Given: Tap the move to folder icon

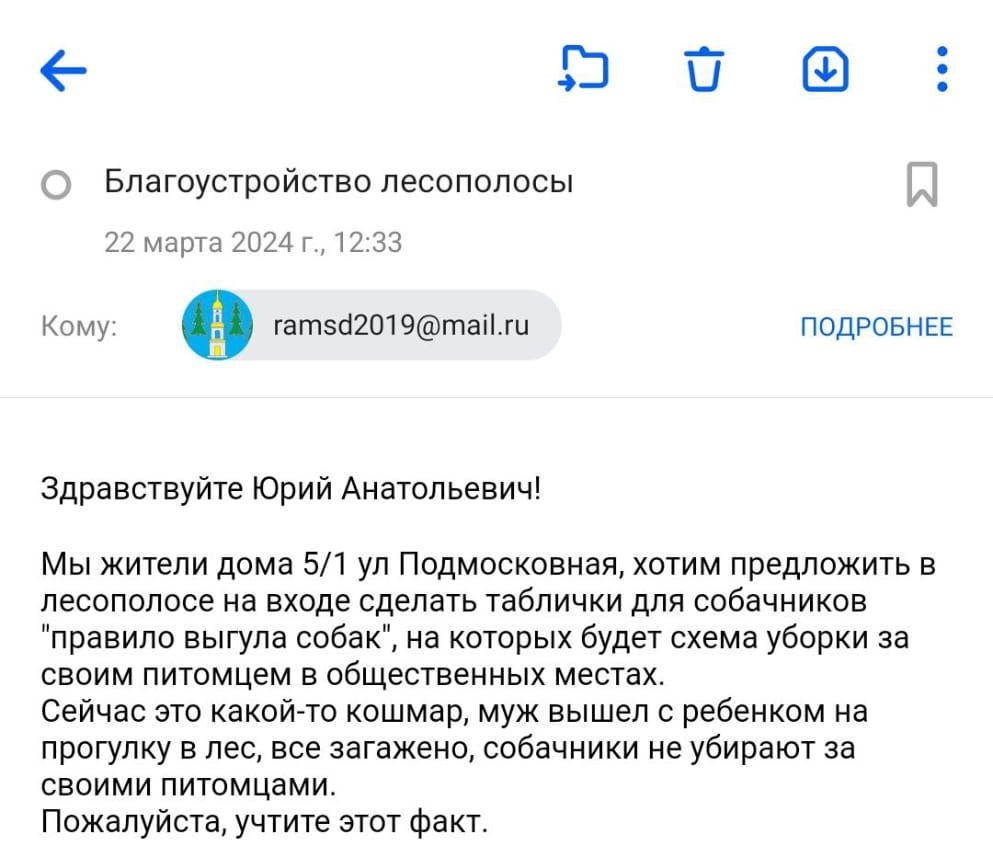Looking at the screenshot, I should coord(584,68).
